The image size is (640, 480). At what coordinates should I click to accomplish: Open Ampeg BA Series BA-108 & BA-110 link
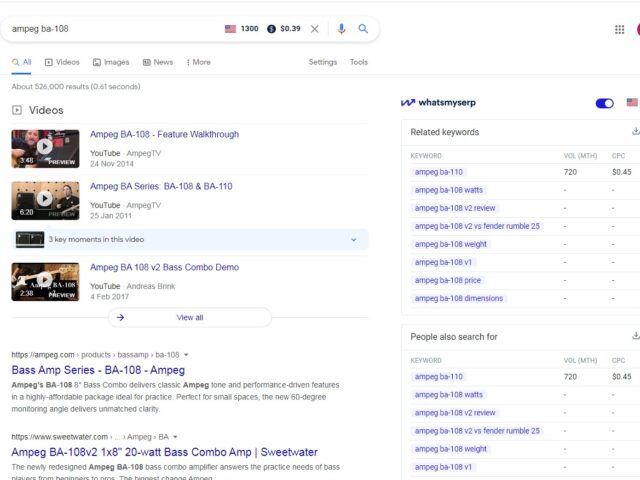click(161, 186)
